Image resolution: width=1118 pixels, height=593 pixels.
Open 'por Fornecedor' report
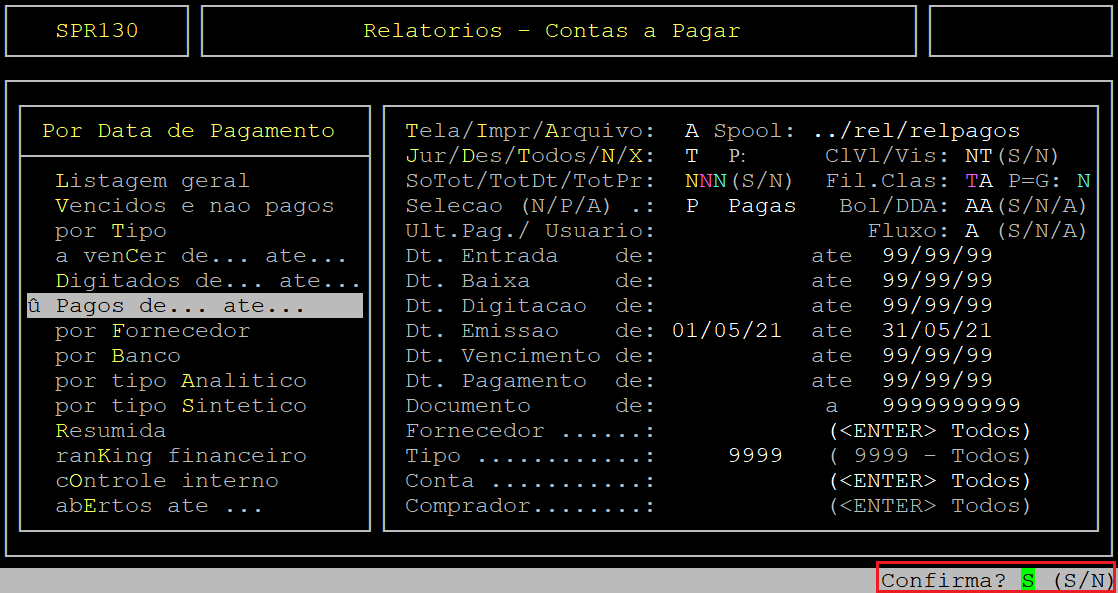pos(152,331)
